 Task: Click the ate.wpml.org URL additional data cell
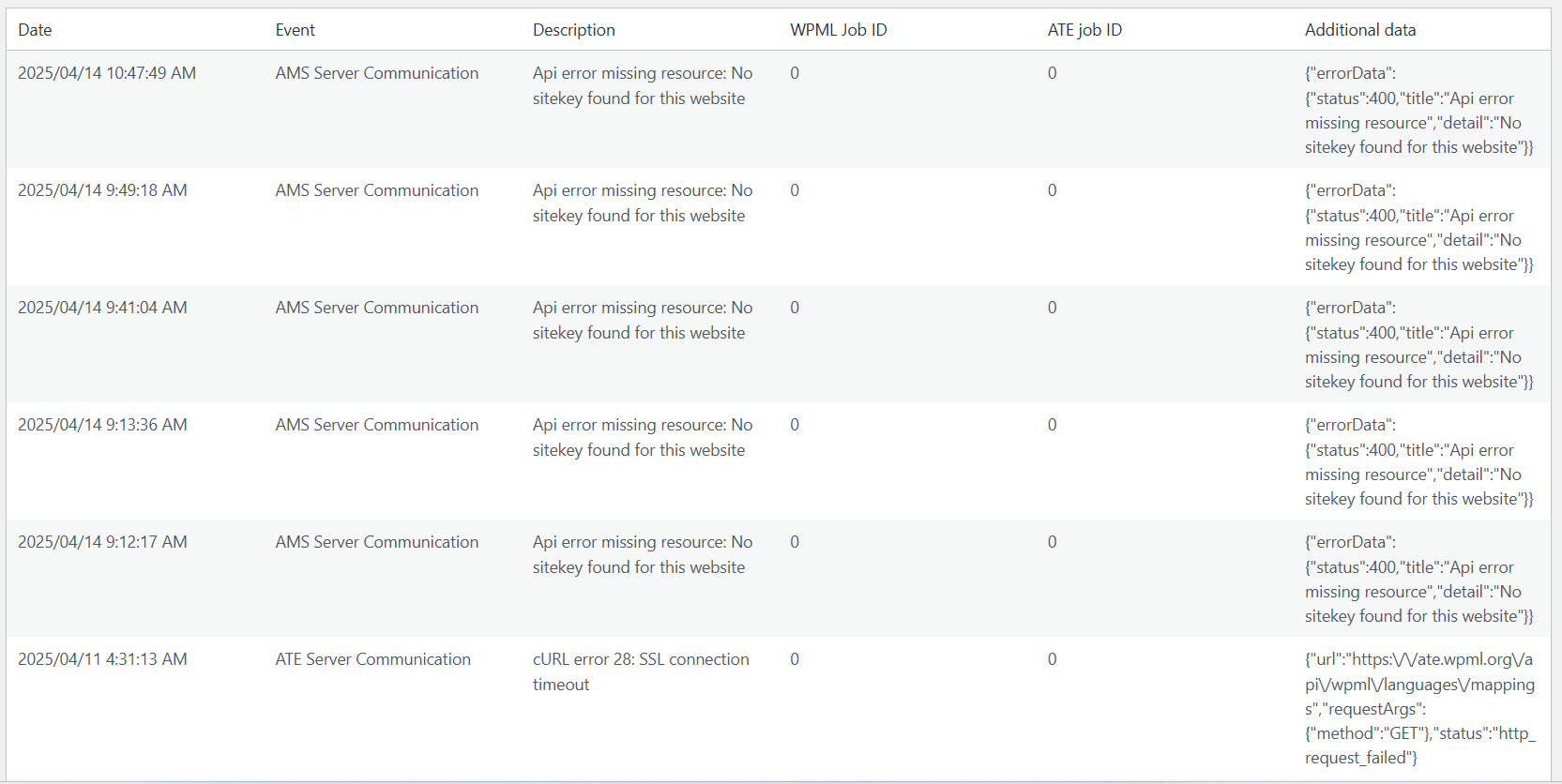click(x=1419, y=708)
